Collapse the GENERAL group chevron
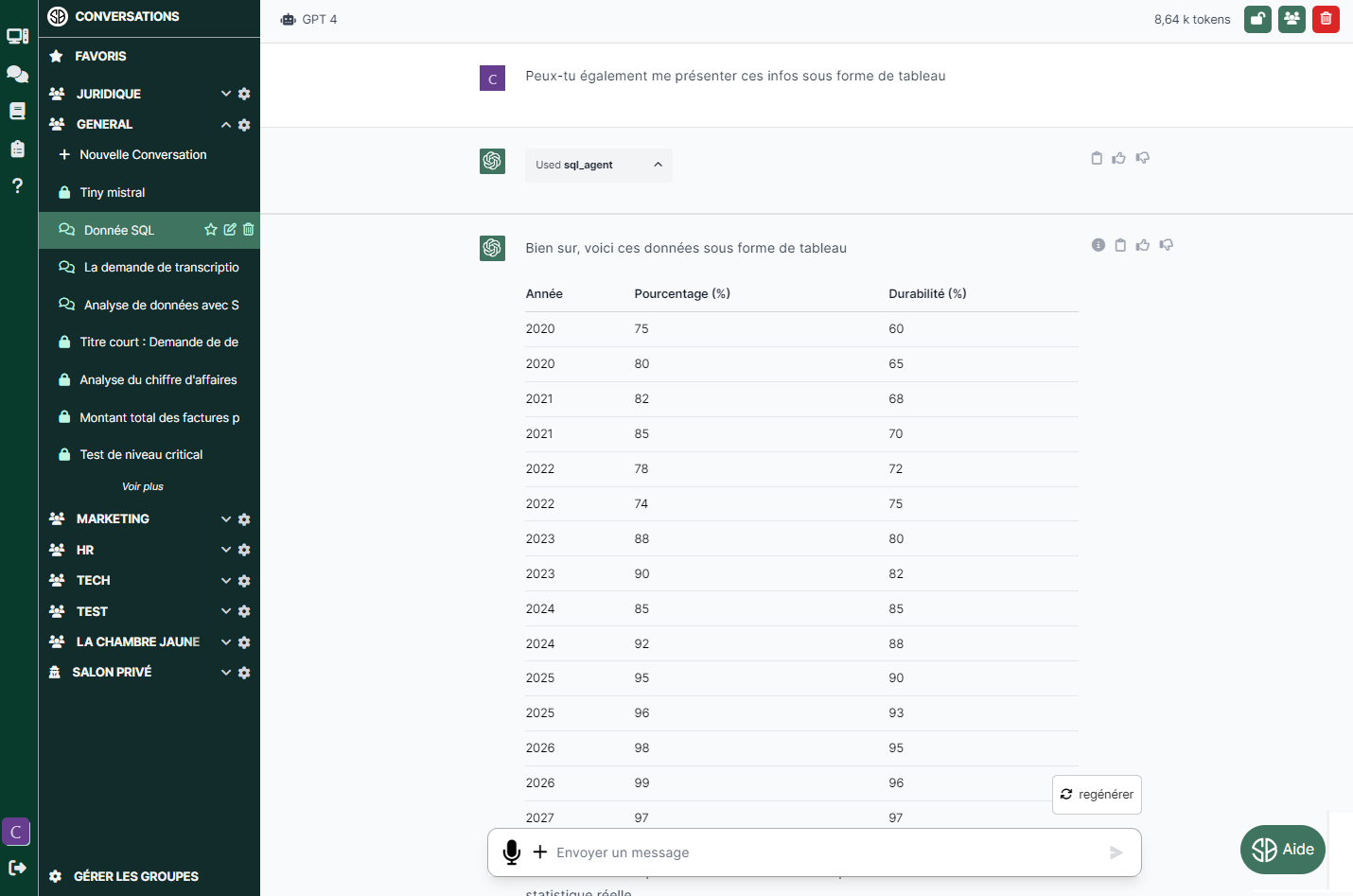1353x896 pixels. (226, 125)
